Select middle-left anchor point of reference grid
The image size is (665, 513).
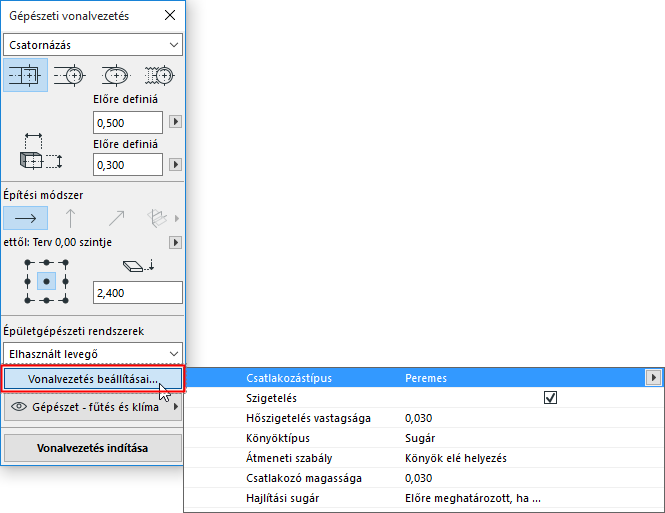coord(28,282)
